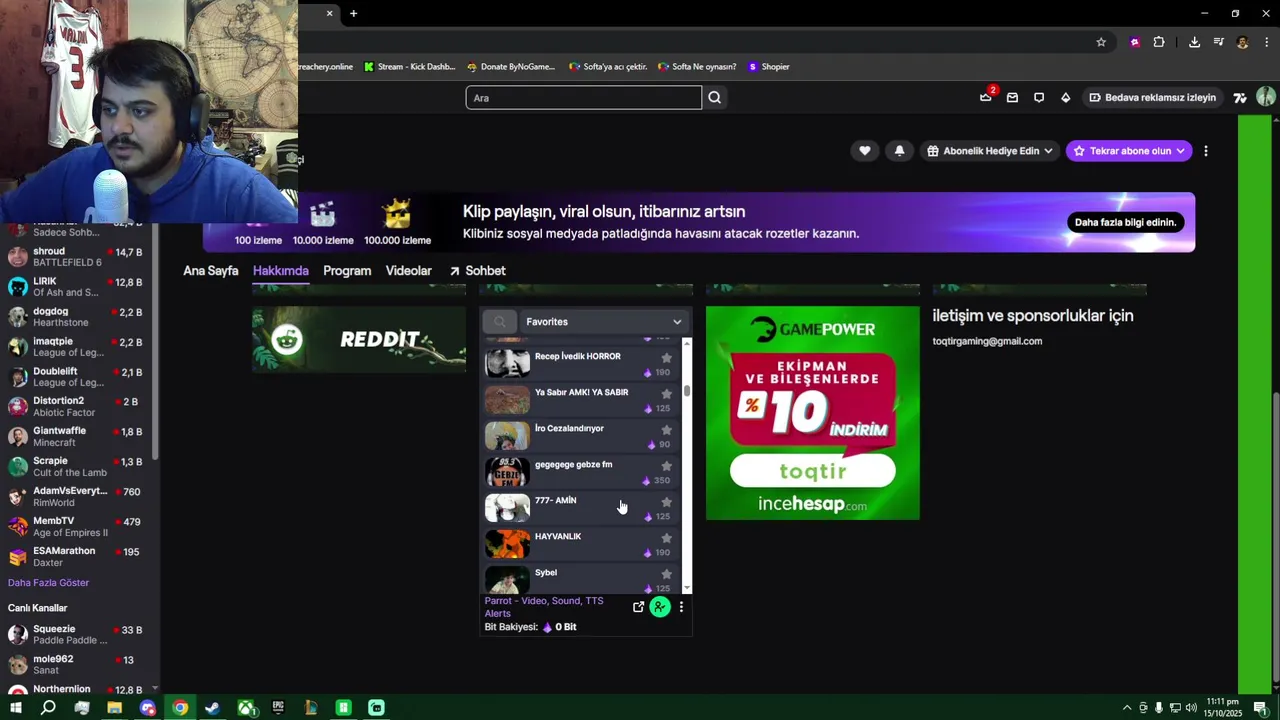This screenshot has width=1280, height=720.
Task: Follow heart icon on channel header
Action: (x=865, y=151)
